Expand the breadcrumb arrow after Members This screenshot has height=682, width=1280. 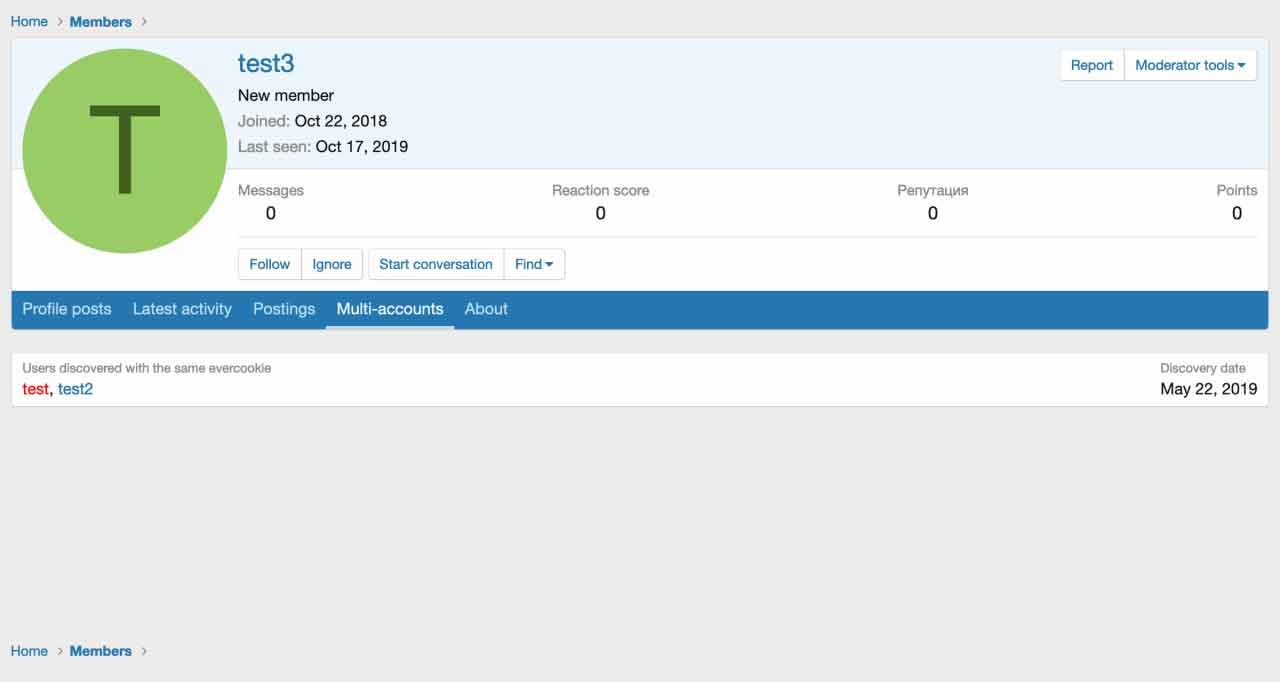point(143,21)
